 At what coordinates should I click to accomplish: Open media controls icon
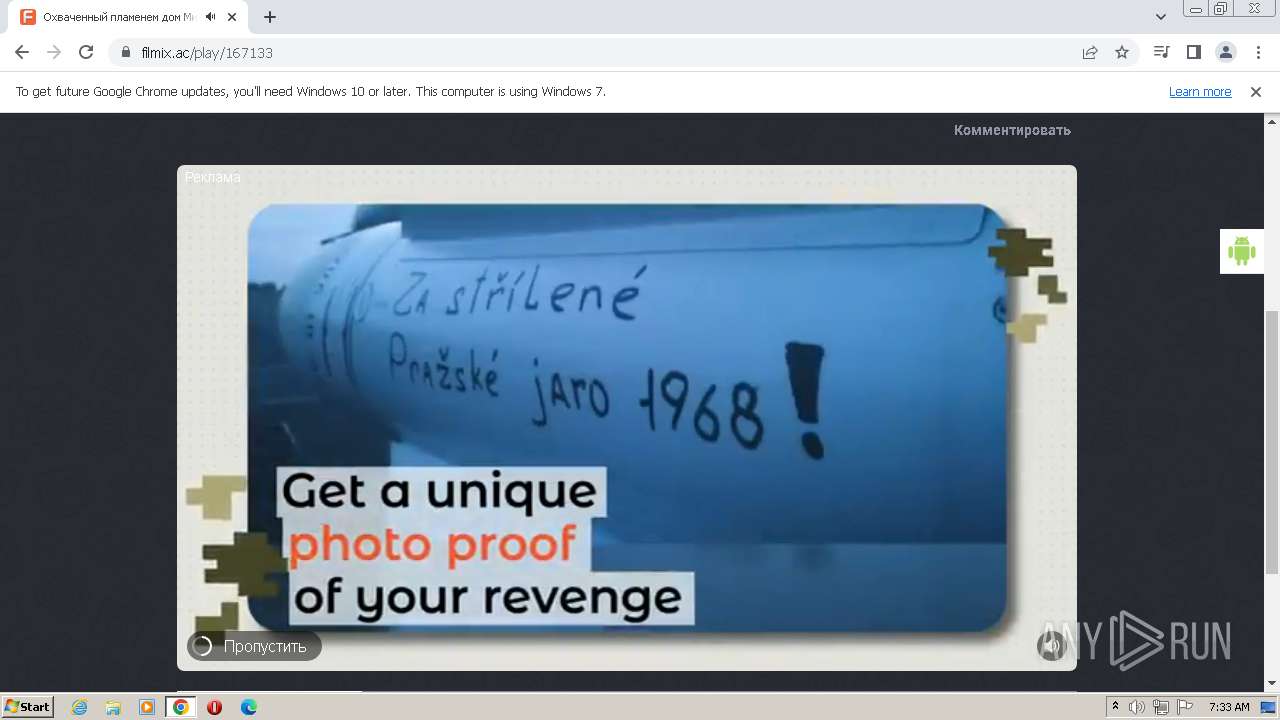point(1161,52)
